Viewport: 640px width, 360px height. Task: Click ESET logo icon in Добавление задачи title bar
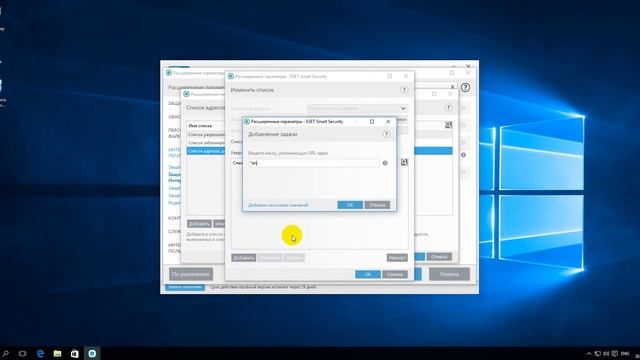click(247, 122)
